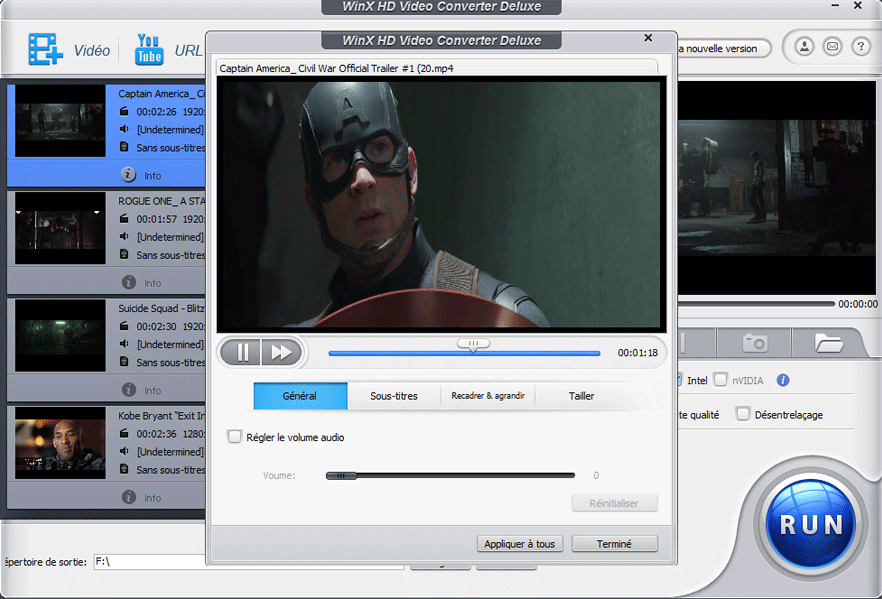Screen dimensions: 882x599
Task: Click the Kobe Bryant duration 00:02:36
Action: click(x=156, y=434)
